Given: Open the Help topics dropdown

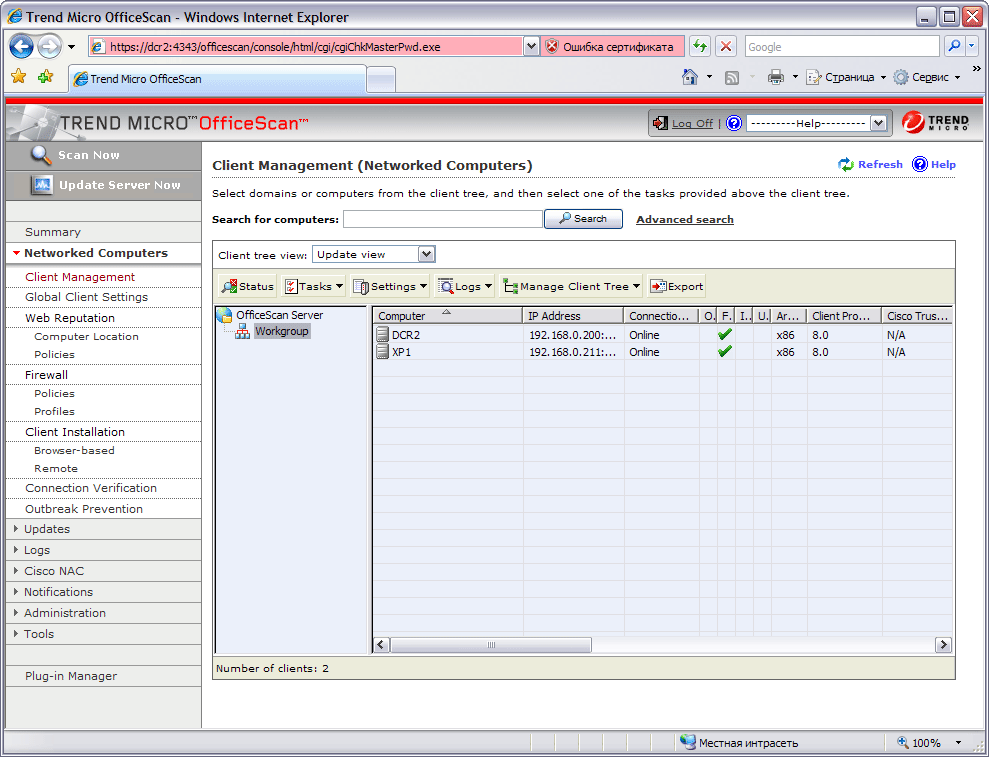Looking at the screenshot, I should pyautogui.click(x=817, y=123).
